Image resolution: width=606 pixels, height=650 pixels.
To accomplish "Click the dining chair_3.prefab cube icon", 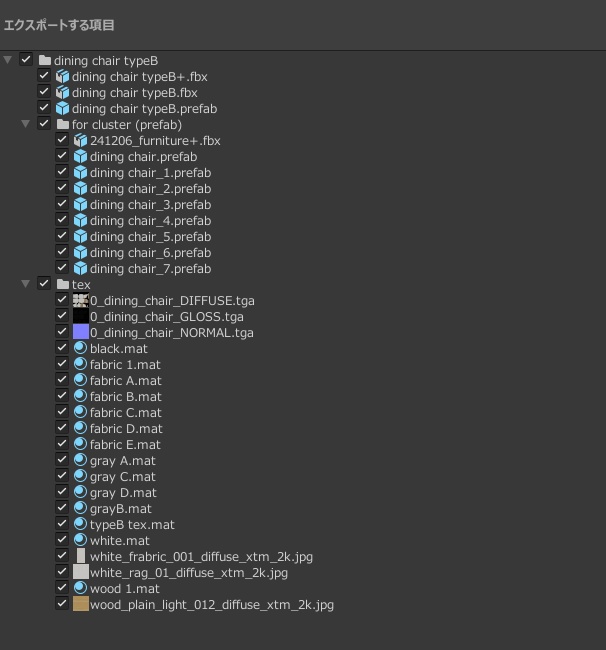I will point(80,204).
